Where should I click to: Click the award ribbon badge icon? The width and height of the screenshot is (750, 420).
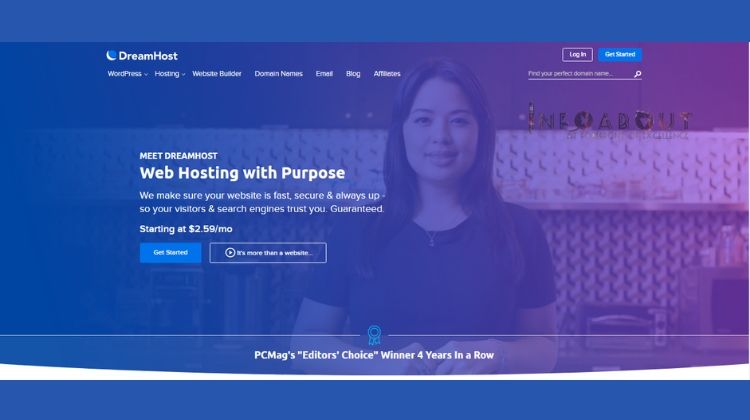tap(374, 335)
